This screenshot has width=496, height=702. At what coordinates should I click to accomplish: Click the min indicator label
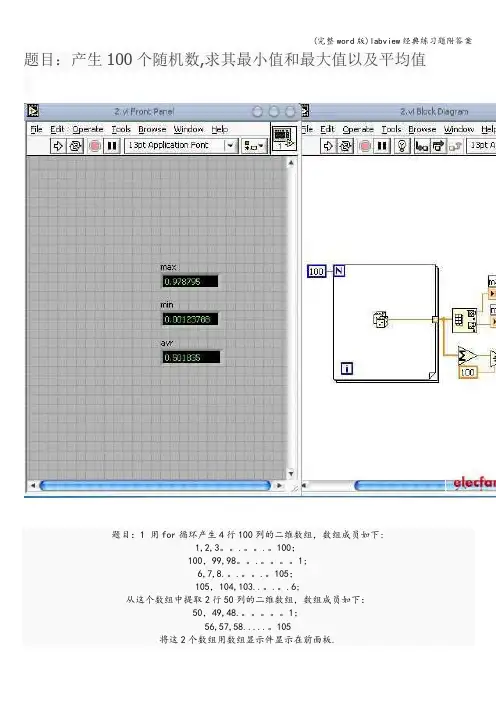pyautogui.click(x=167, y=305)
